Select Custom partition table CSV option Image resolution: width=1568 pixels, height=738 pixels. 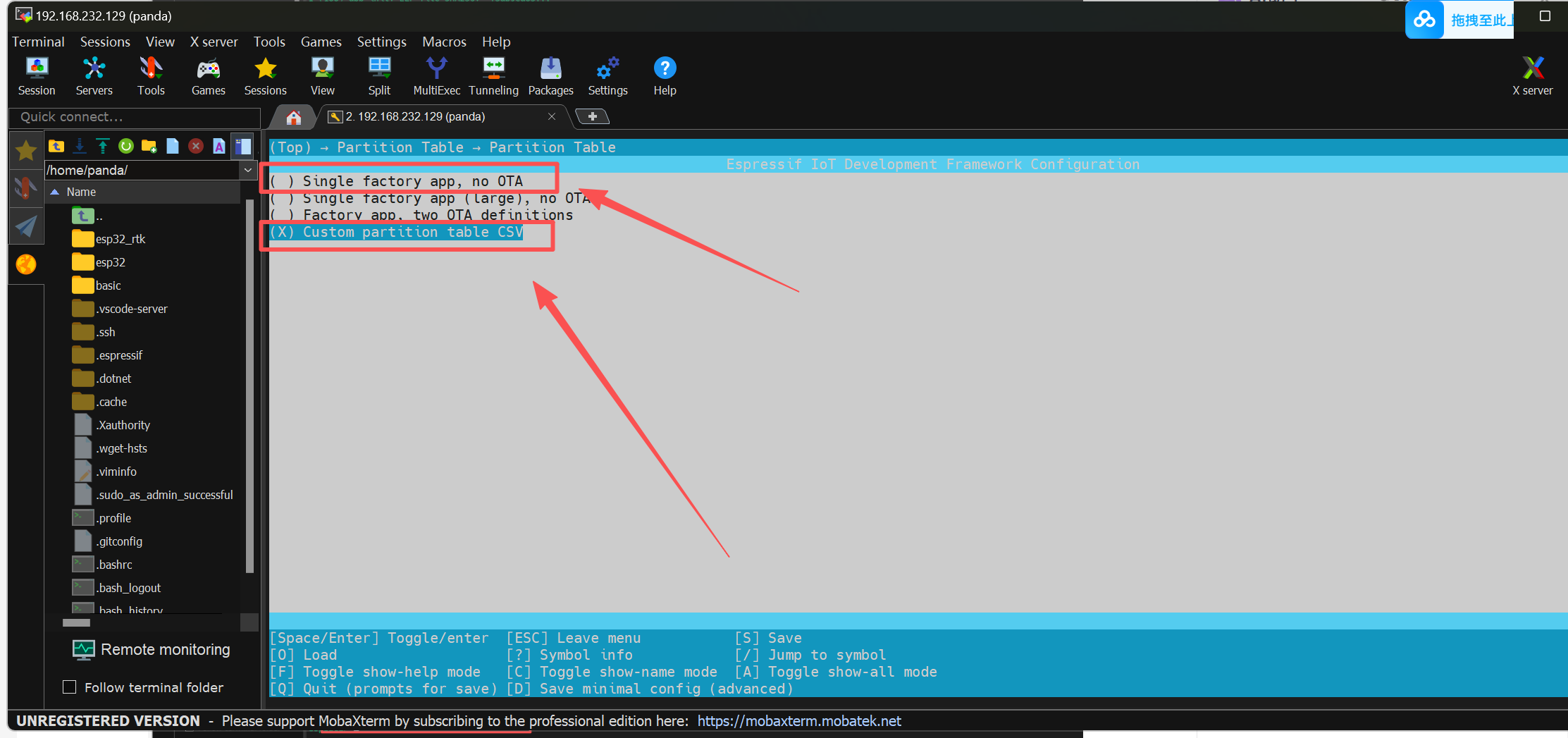pos(396,232)
